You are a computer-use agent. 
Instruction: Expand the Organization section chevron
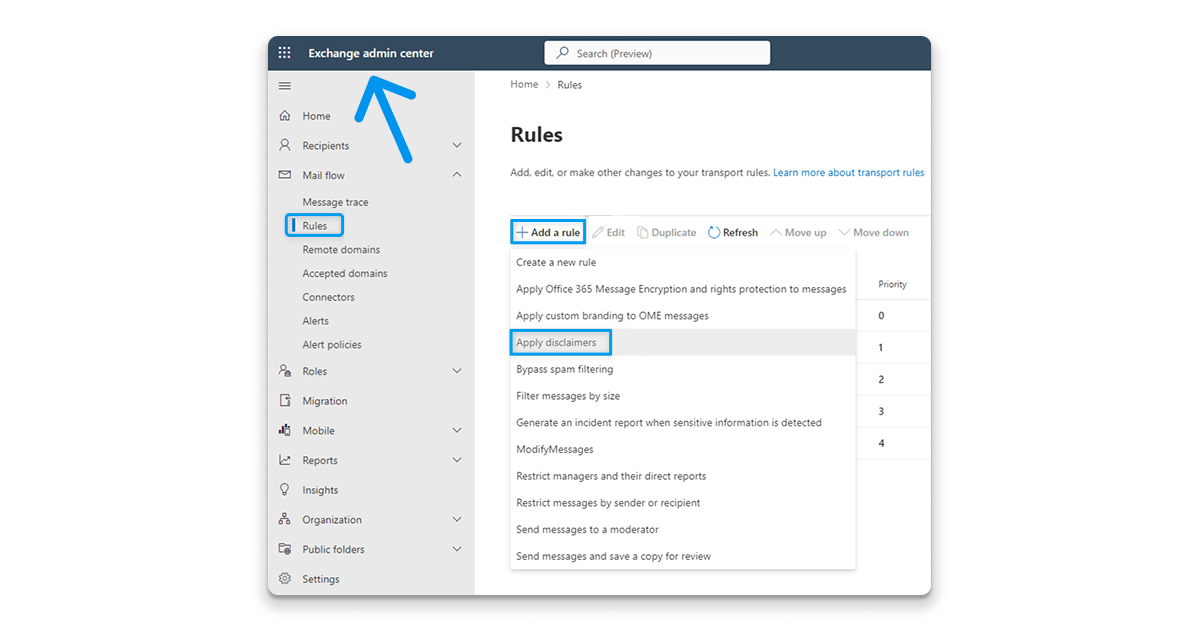(x=457, y=520)
